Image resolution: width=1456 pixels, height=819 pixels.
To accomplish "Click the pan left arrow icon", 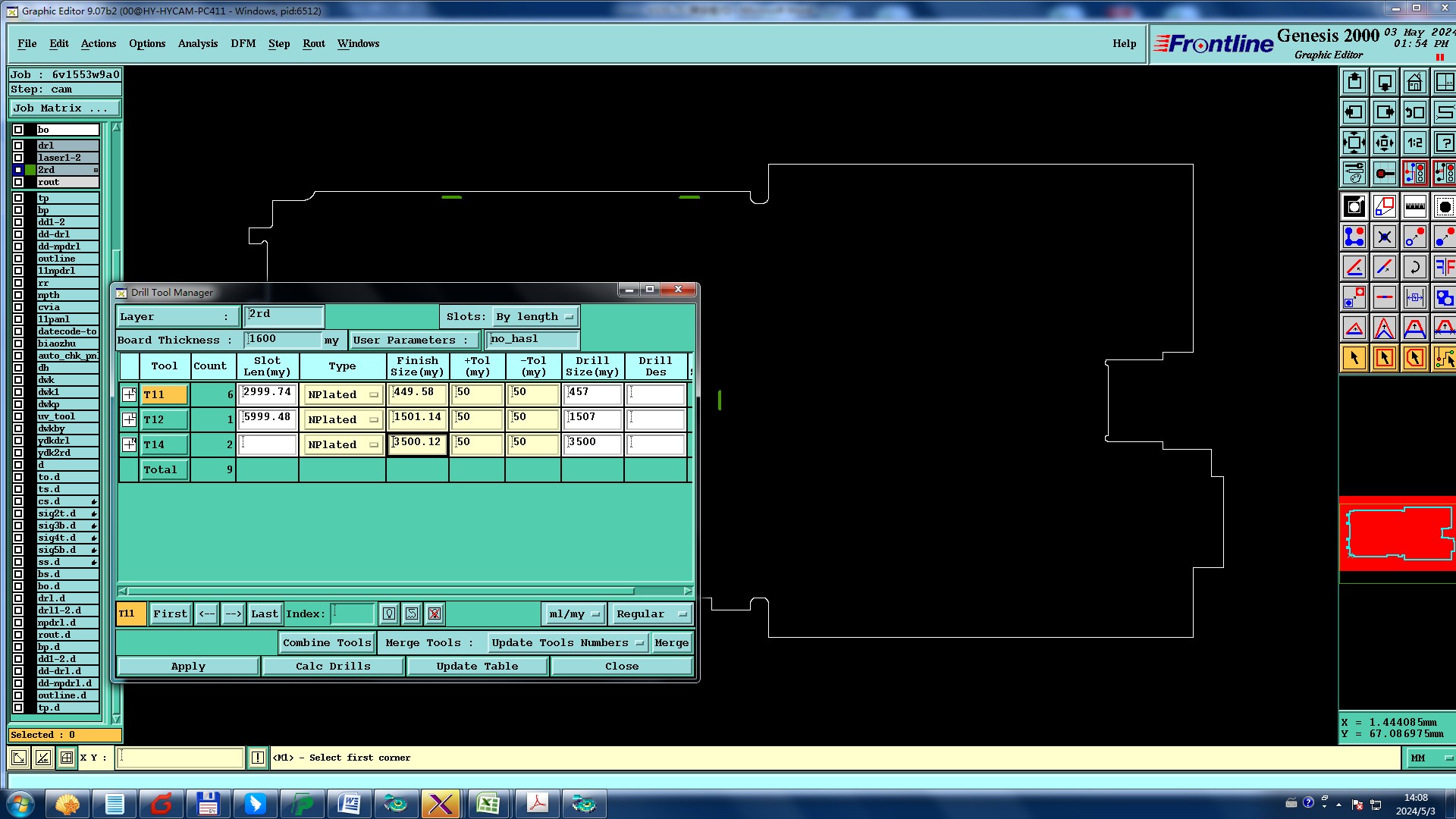I will point(1354,112).
